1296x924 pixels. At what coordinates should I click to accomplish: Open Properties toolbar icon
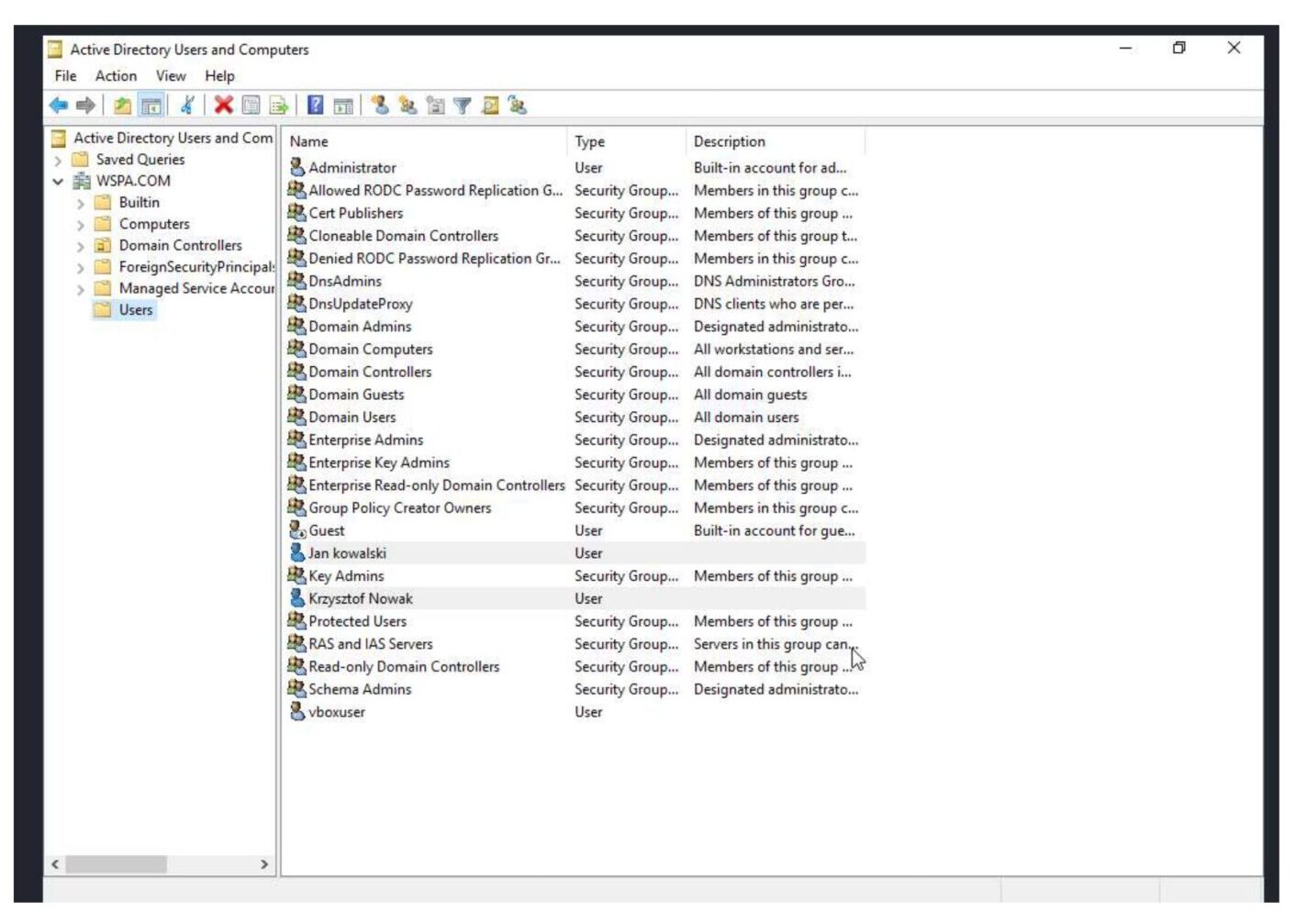[x=251, y=106]
